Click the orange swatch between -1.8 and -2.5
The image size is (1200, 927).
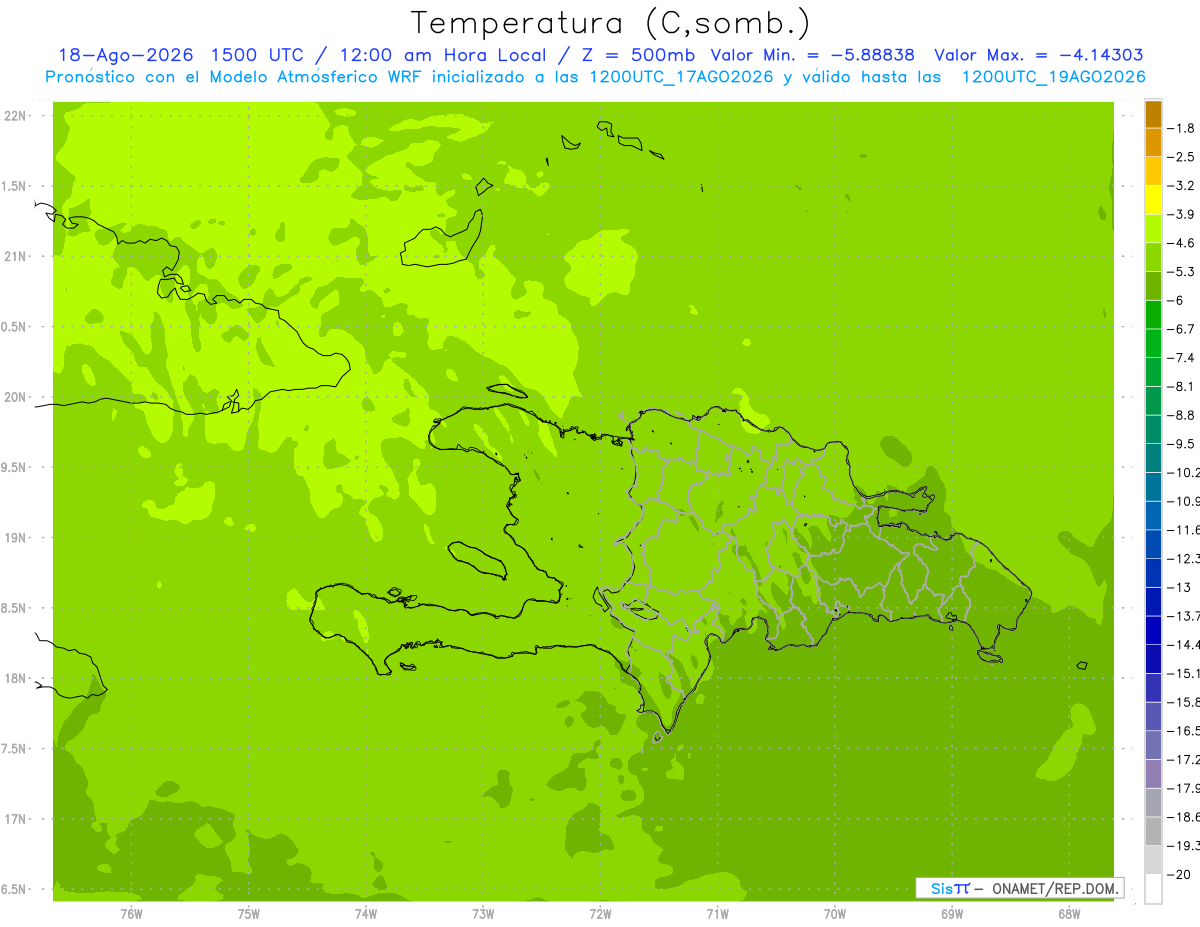pos(1153,143)
